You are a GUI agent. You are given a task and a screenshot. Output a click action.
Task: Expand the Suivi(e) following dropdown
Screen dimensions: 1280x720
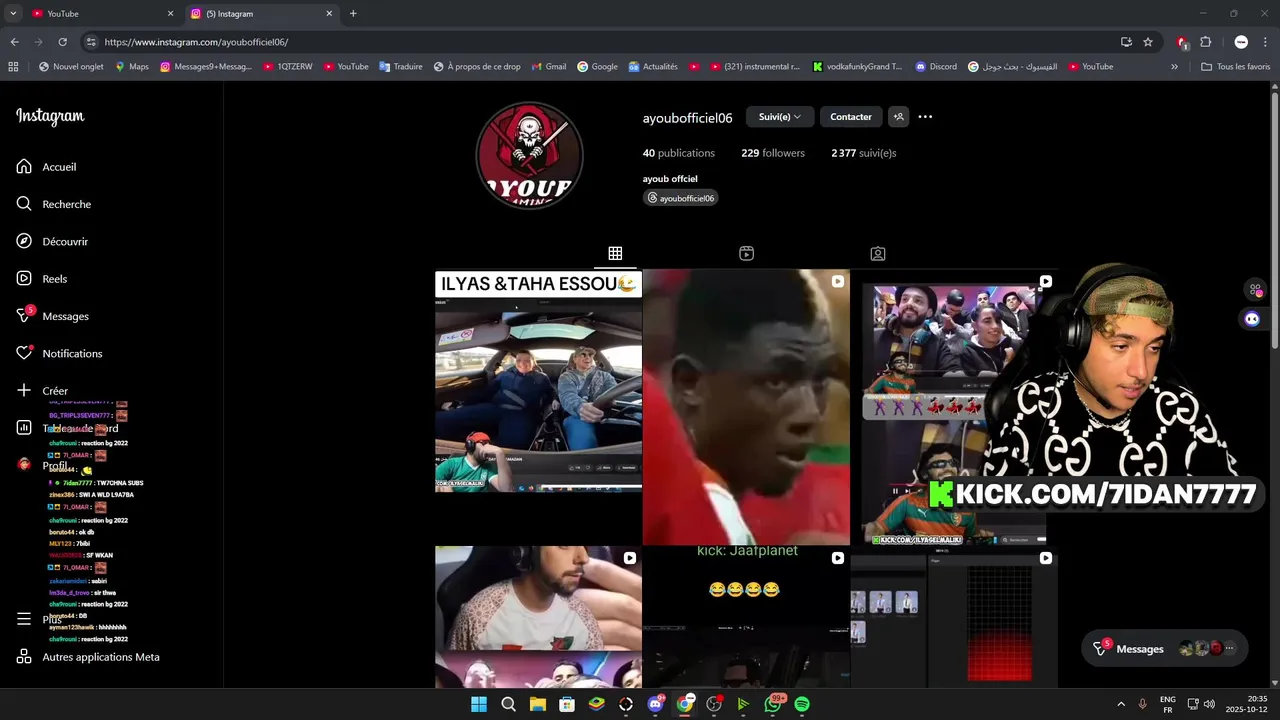[780, 117]
